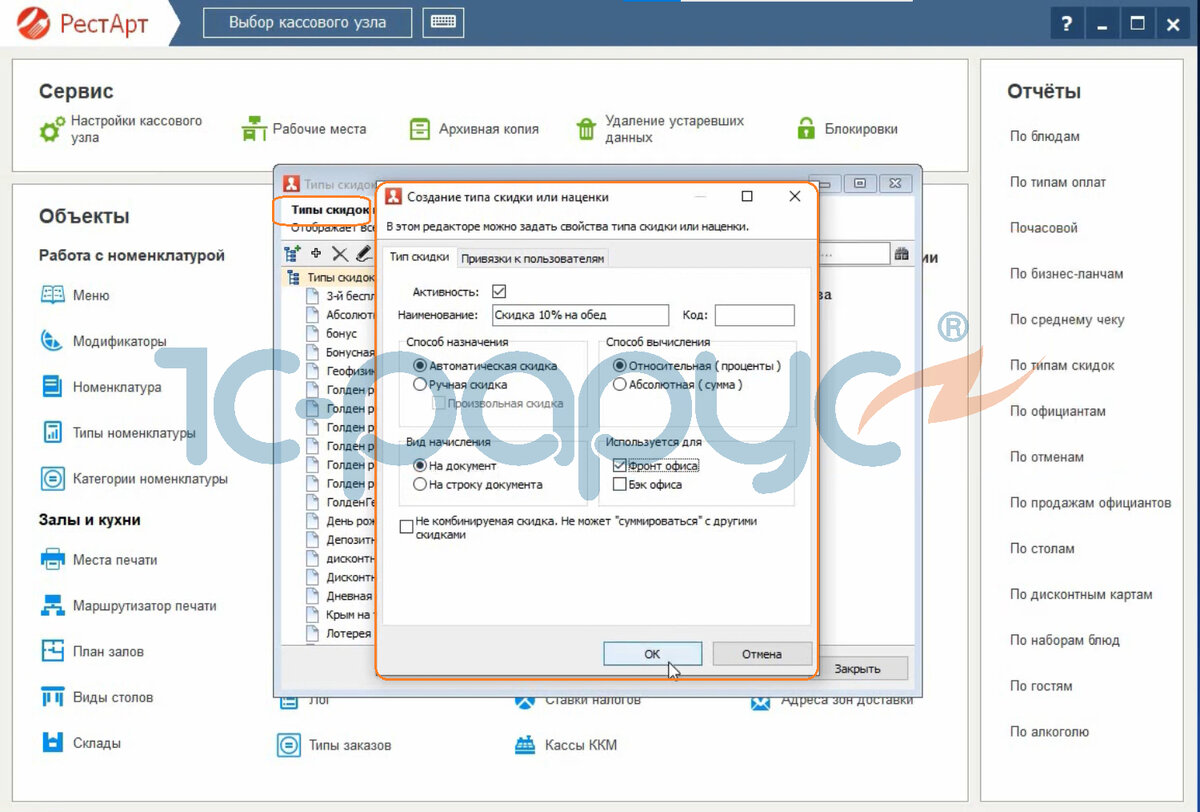Click edit pencil icon in Типы скидок toolbar
The height and width of the screenshot is (812, 1200).
click(364, 254)
